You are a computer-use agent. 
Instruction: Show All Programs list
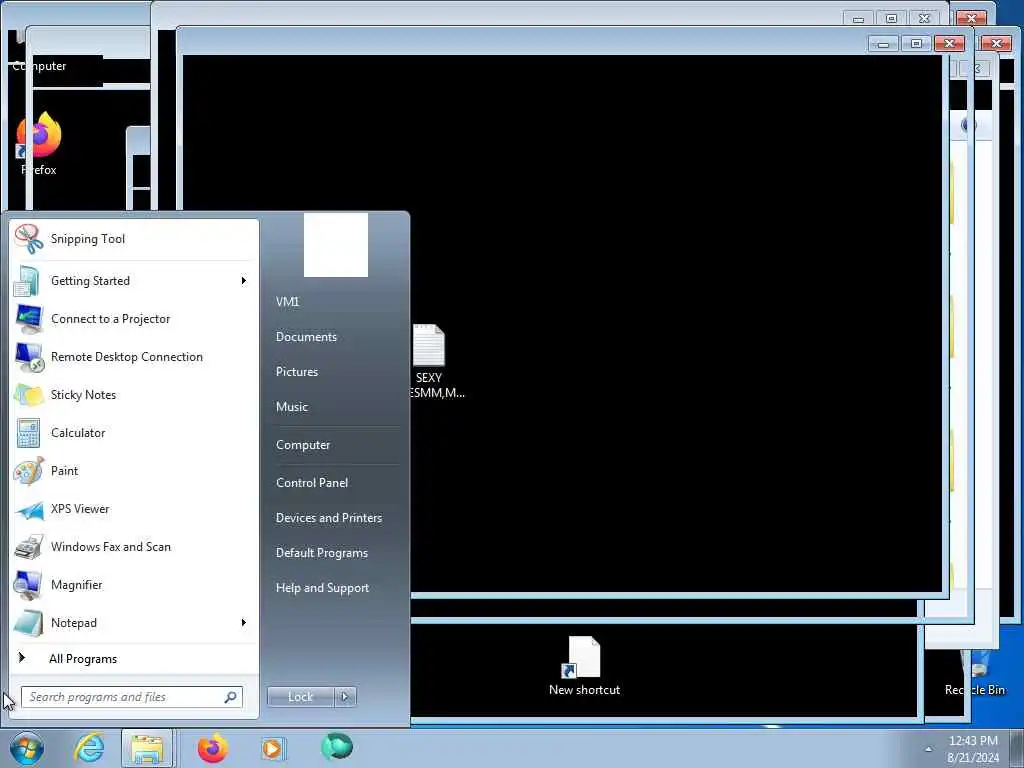point(134,658)
